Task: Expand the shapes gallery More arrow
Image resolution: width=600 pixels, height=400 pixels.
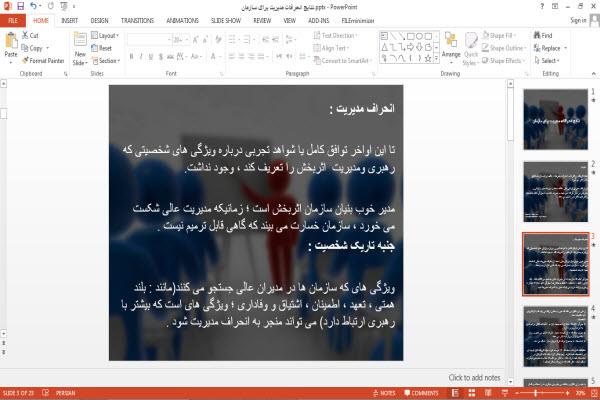Action: point(436,59)
